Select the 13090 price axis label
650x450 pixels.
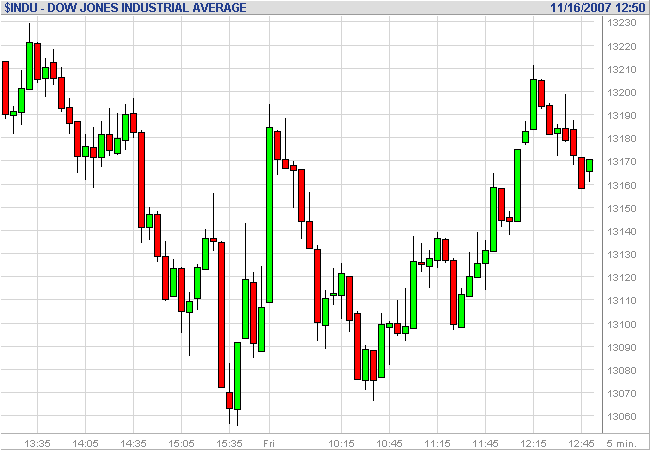tap(621, 347)
